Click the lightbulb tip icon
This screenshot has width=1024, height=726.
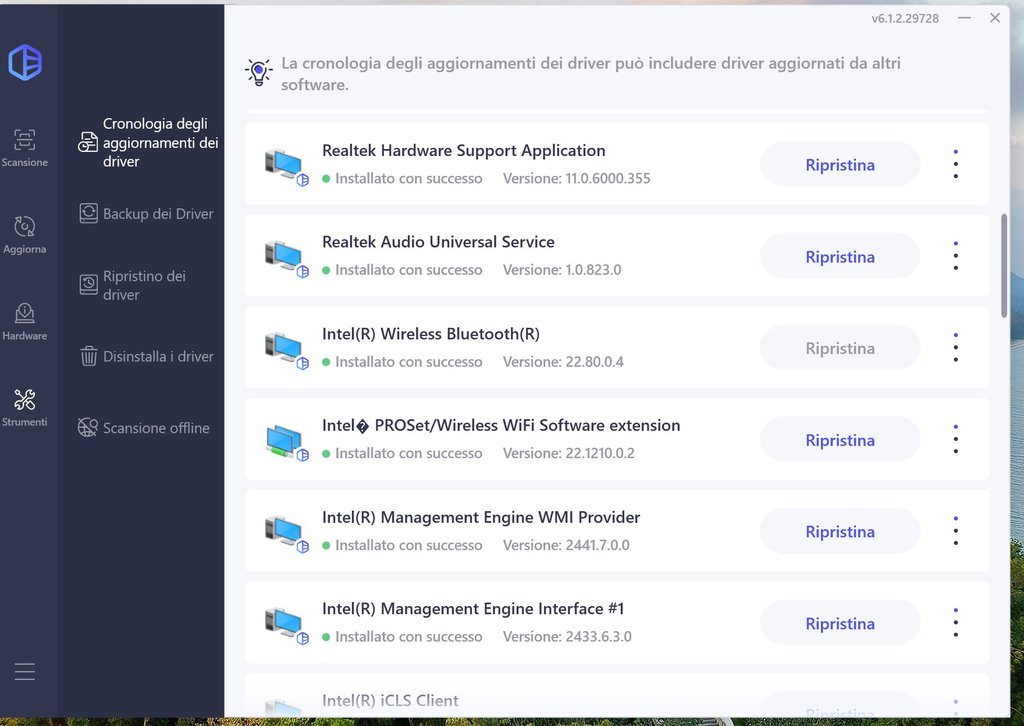click(x=259, y=72)
